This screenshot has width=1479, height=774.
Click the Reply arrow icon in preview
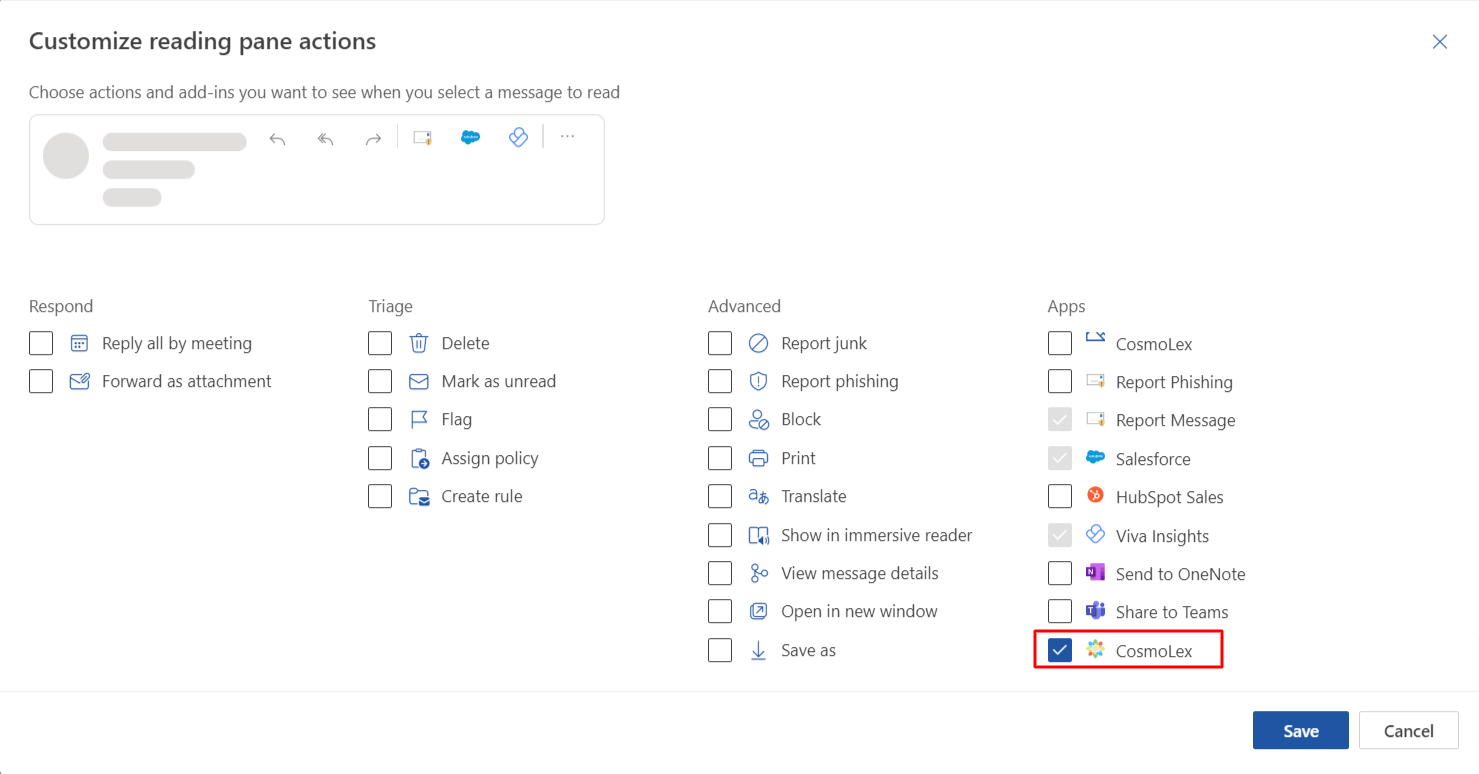point(278,139)
